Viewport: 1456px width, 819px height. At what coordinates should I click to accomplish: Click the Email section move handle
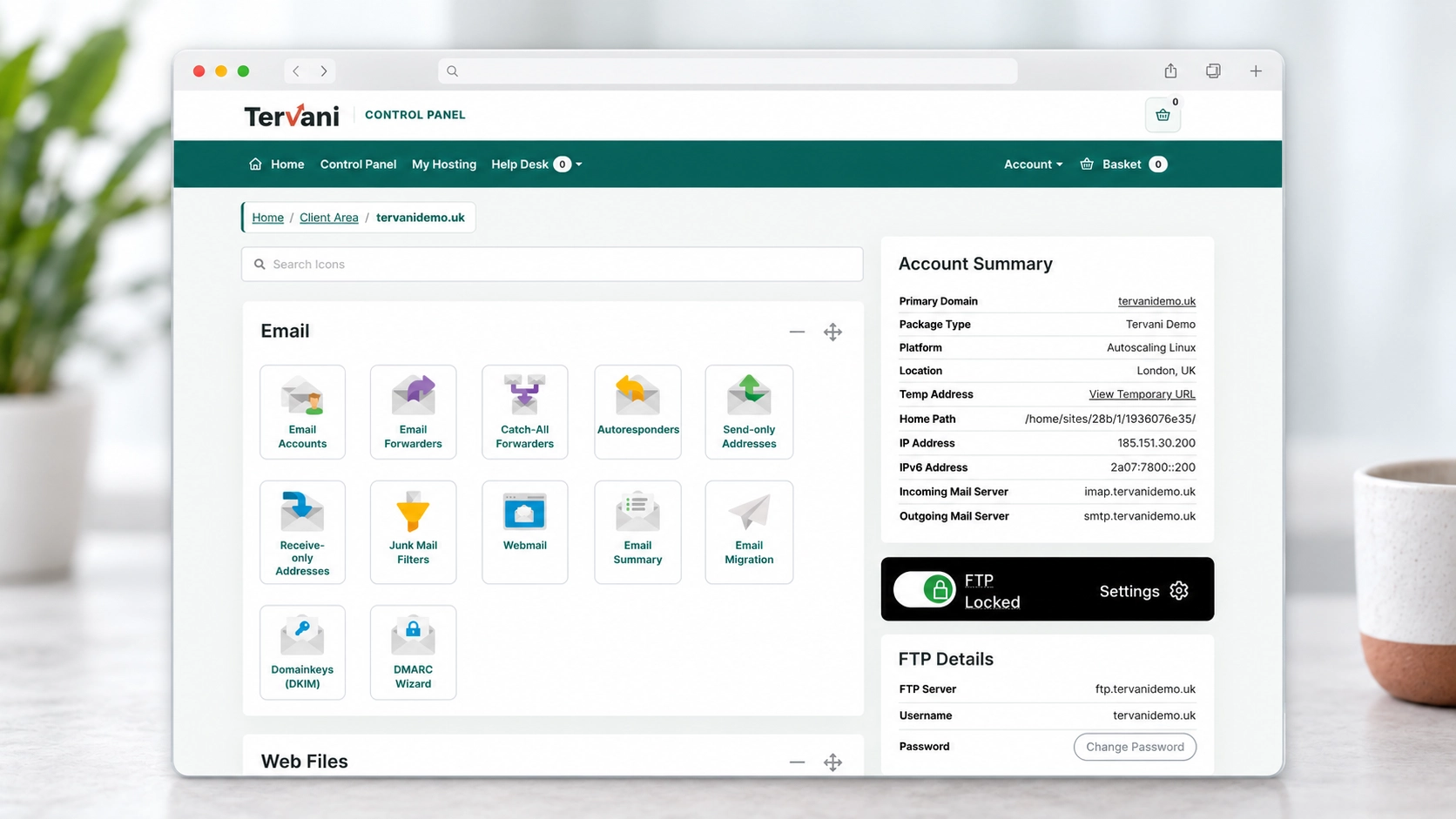(832, 332)
